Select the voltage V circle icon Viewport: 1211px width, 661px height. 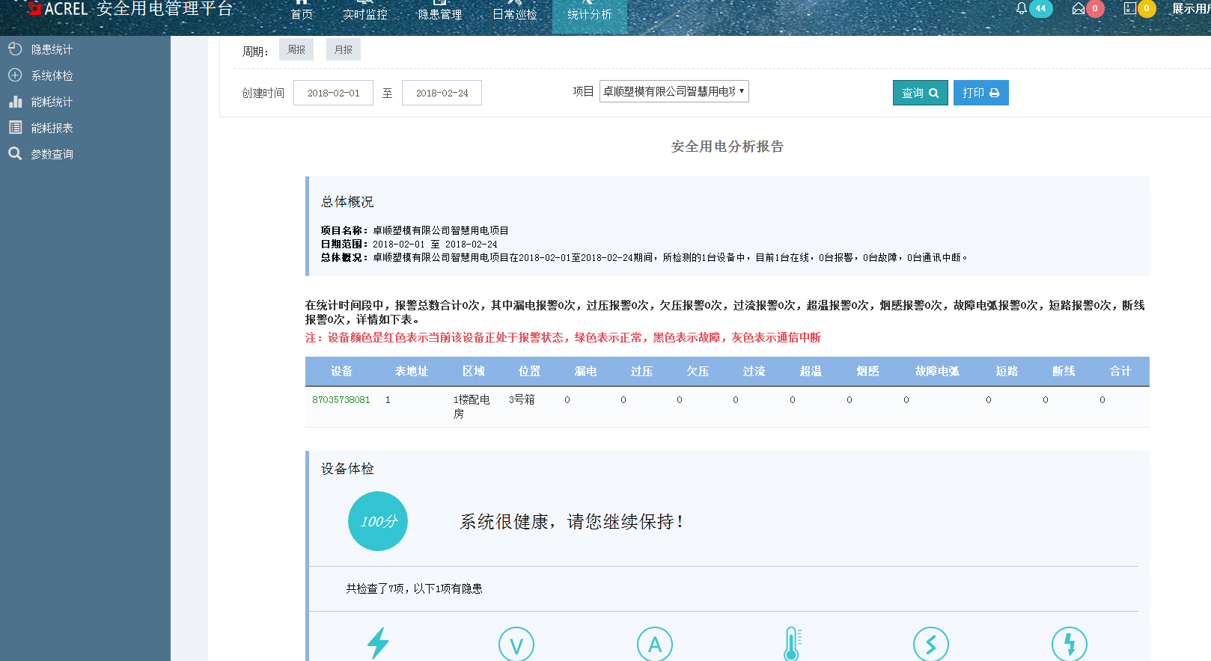[x=516, y=644]
